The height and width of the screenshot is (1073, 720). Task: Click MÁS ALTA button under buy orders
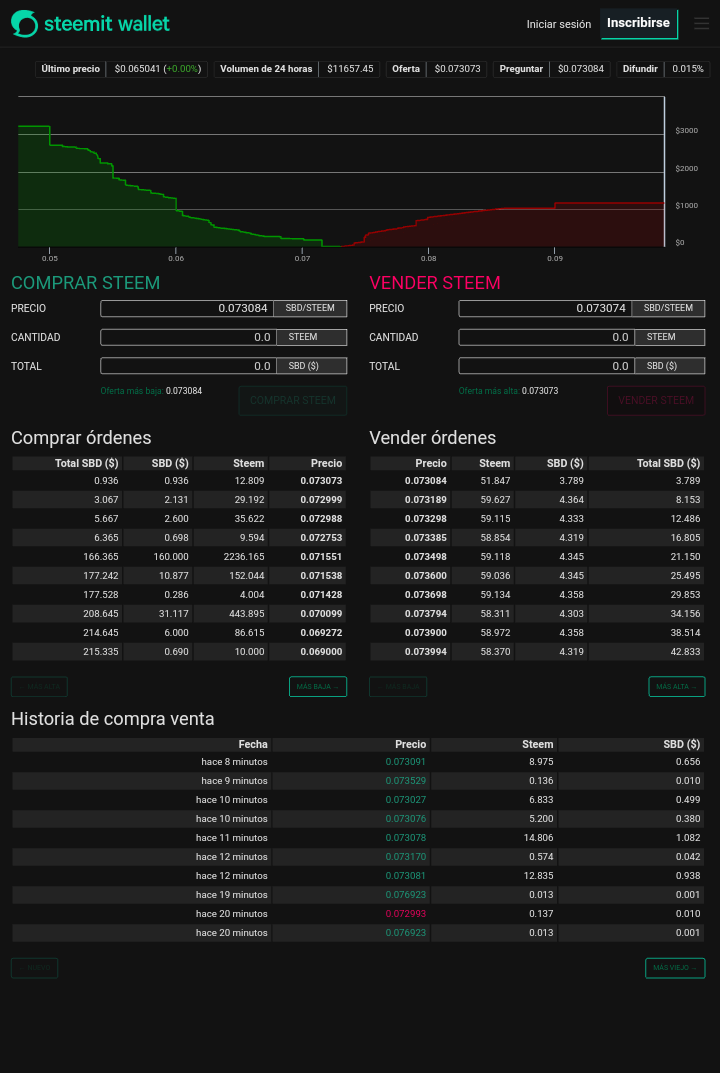[x=39, y=686]
